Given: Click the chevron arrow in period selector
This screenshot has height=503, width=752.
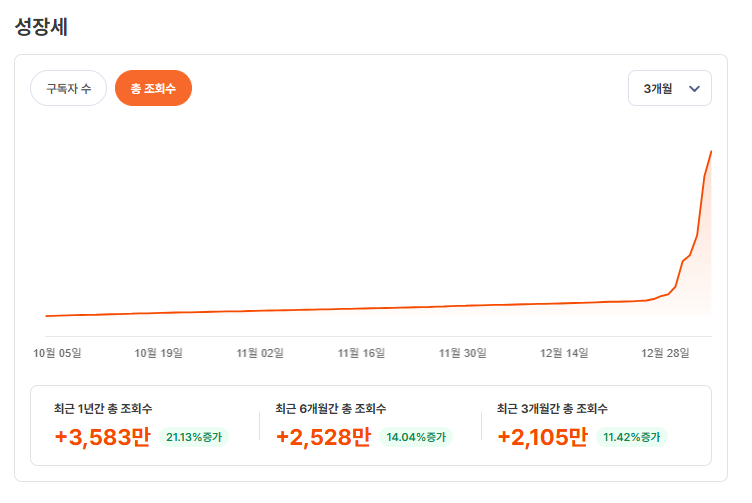Looking at the screenshot, I should pos(695,89).
